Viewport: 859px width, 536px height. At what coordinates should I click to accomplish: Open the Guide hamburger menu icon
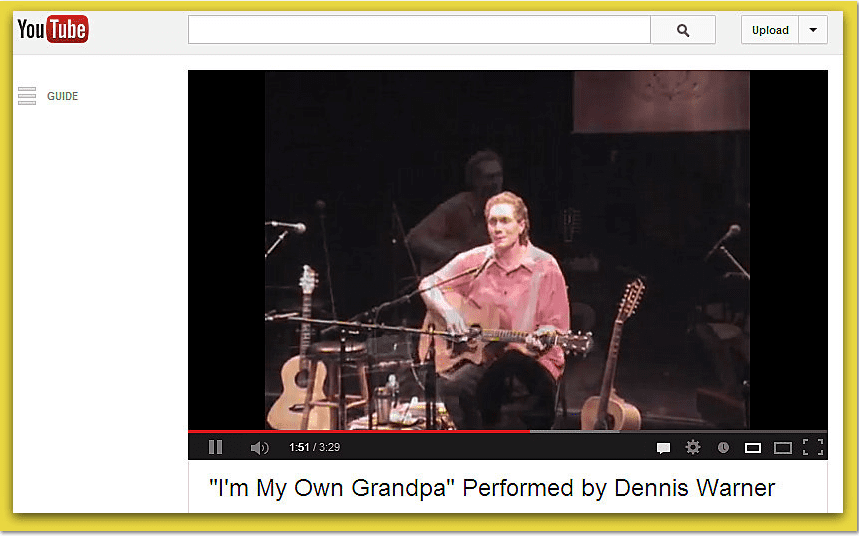(x=27, y=96)
